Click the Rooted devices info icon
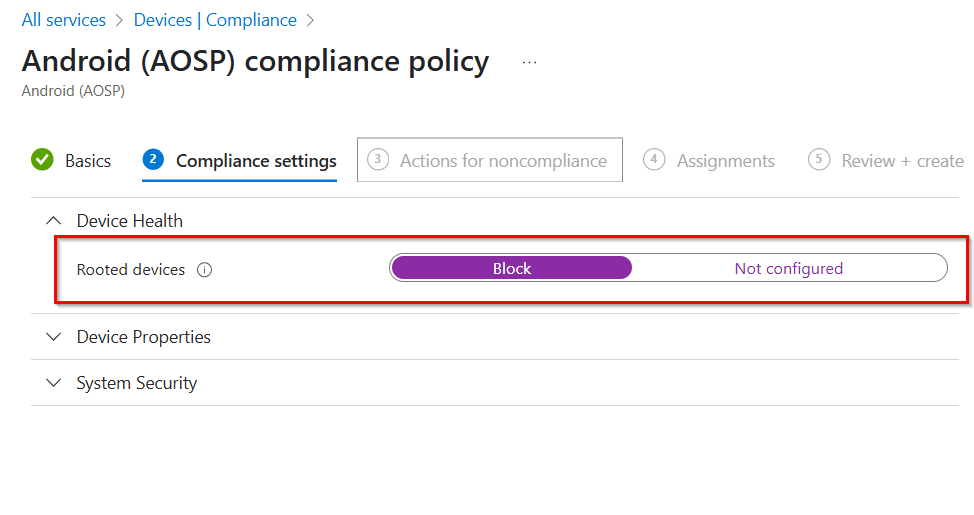 click(205, 270)
